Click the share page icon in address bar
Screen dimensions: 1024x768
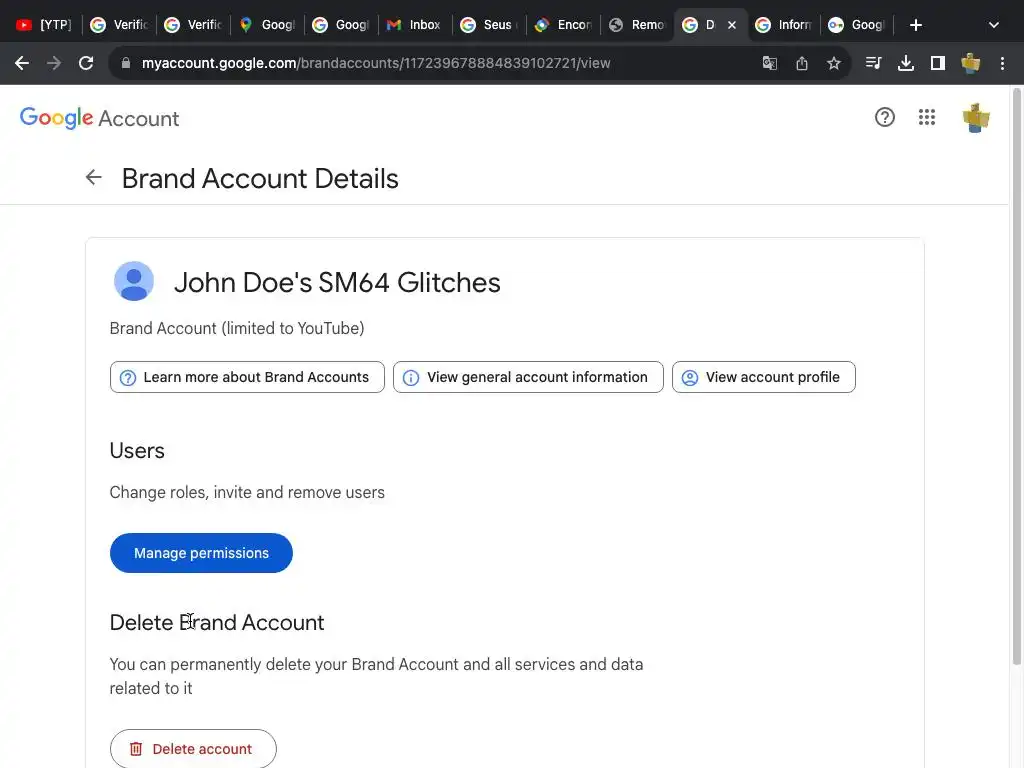(x=802, y=63)
